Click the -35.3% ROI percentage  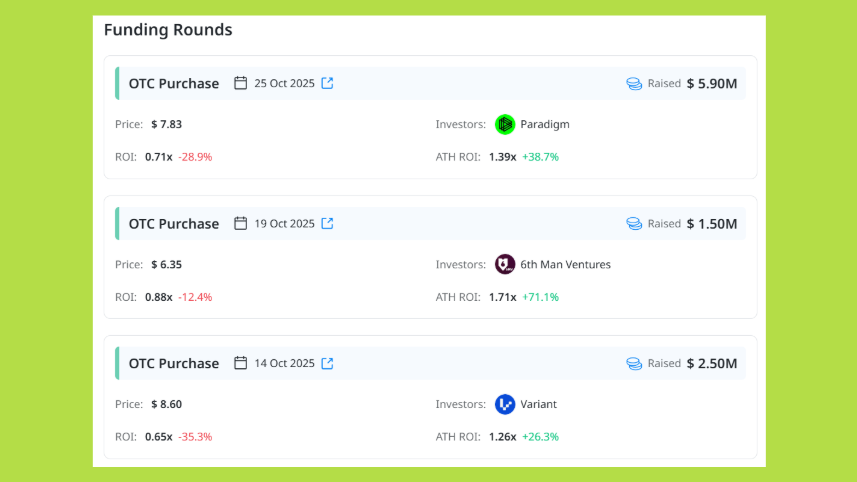point(195,437)
